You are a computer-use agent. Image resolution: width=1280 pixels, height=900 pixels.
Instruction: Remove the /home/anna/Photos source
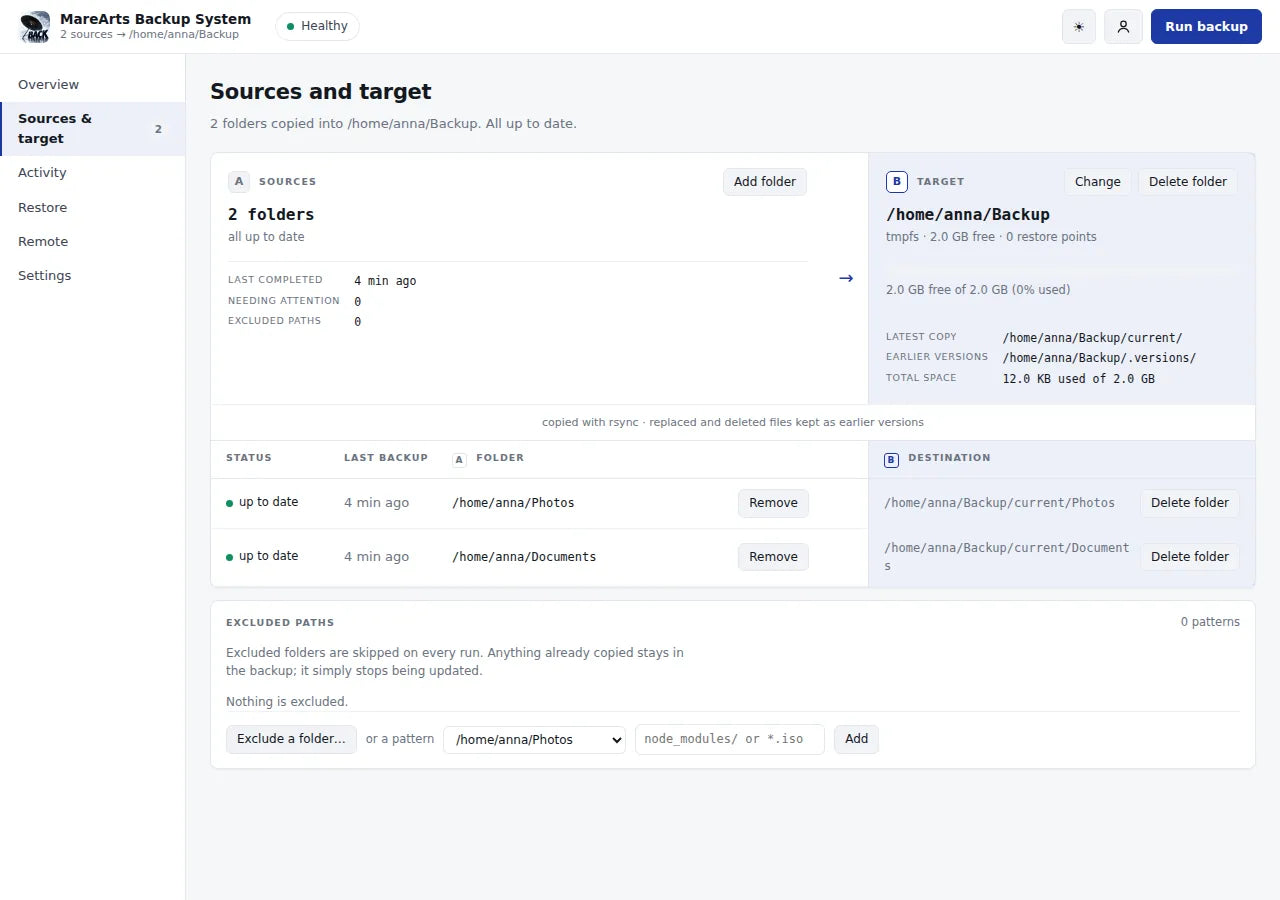[773, 503]
